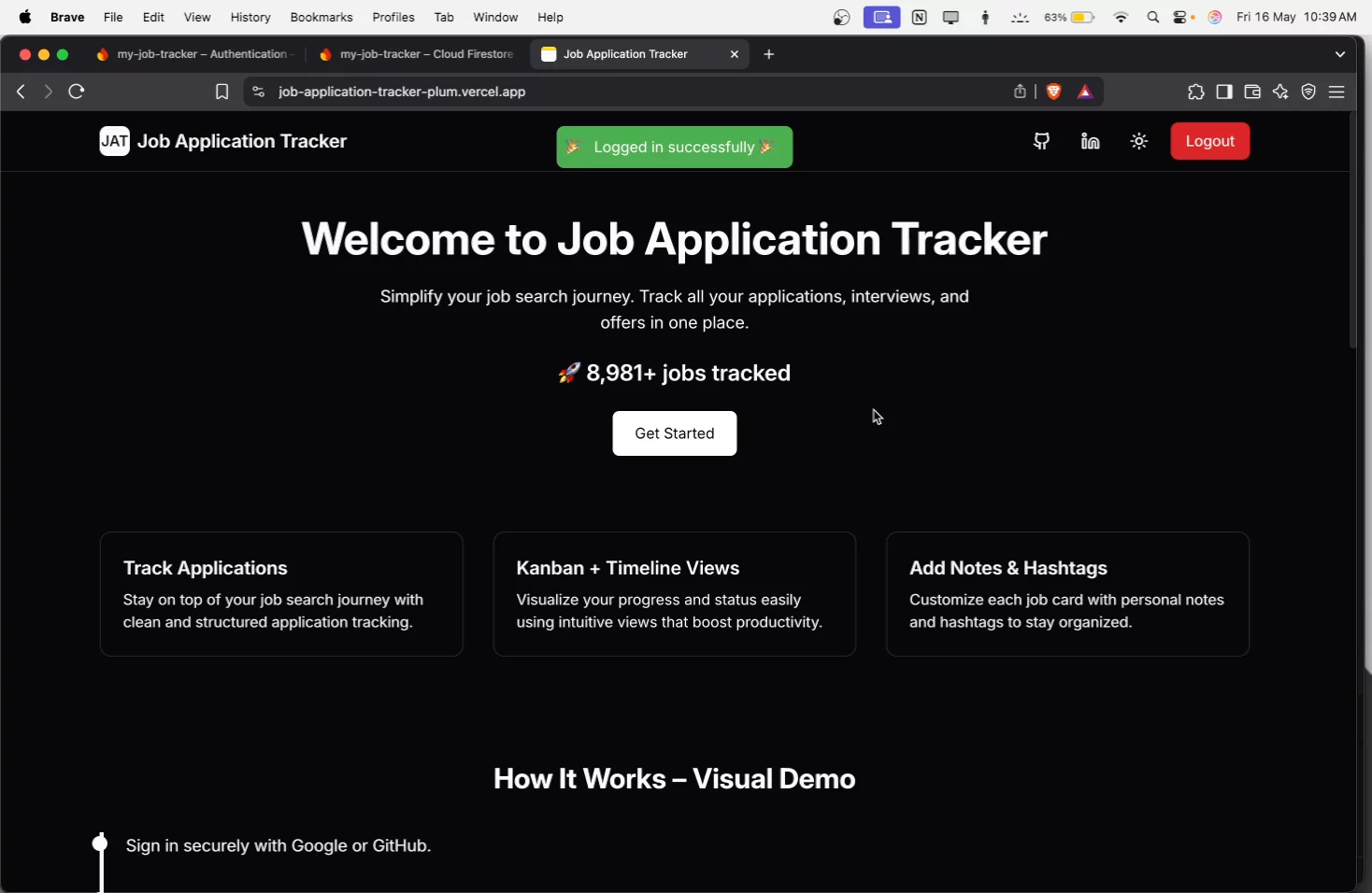Screen dimensions: 1372x893
Task: Open the Edit menu
Action: click(x=153, y=17)
